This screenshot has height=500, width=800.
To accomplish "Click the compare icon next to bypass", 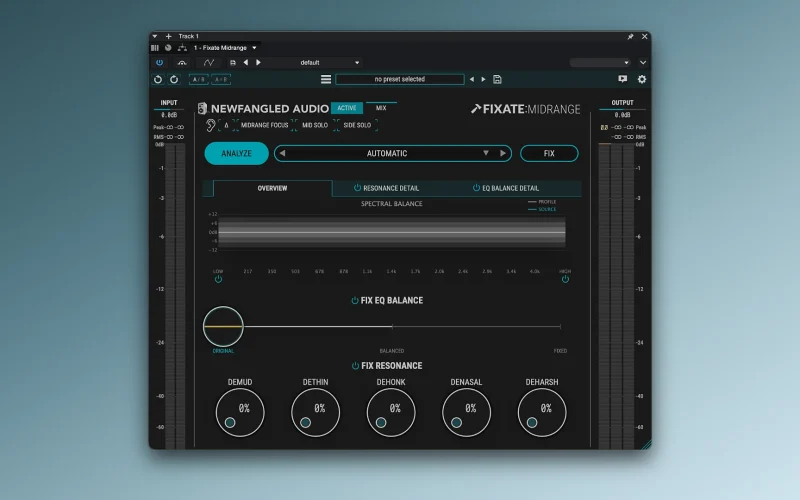I will click(x=182, y=63).
